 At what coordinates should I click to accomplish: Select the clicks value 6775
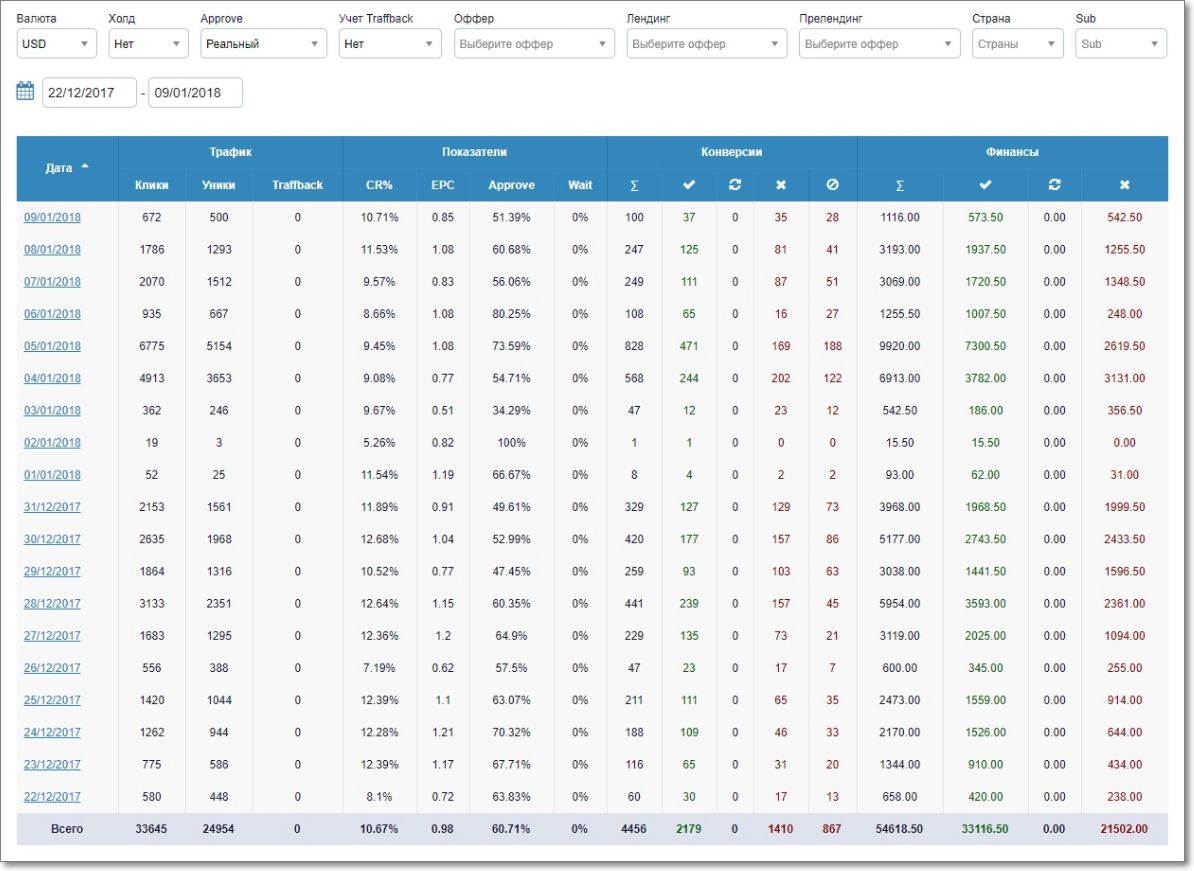[152, 346]
